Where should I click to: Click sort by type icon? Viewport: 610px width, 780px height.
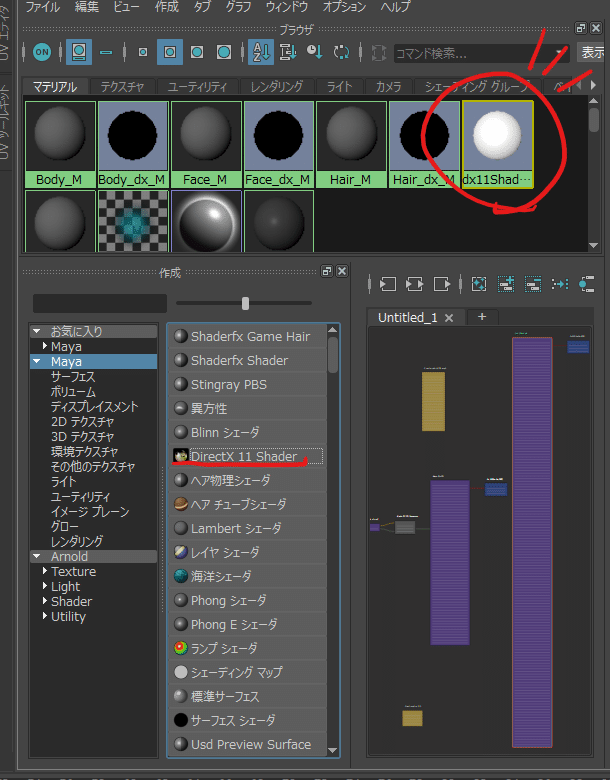(288, 52)
